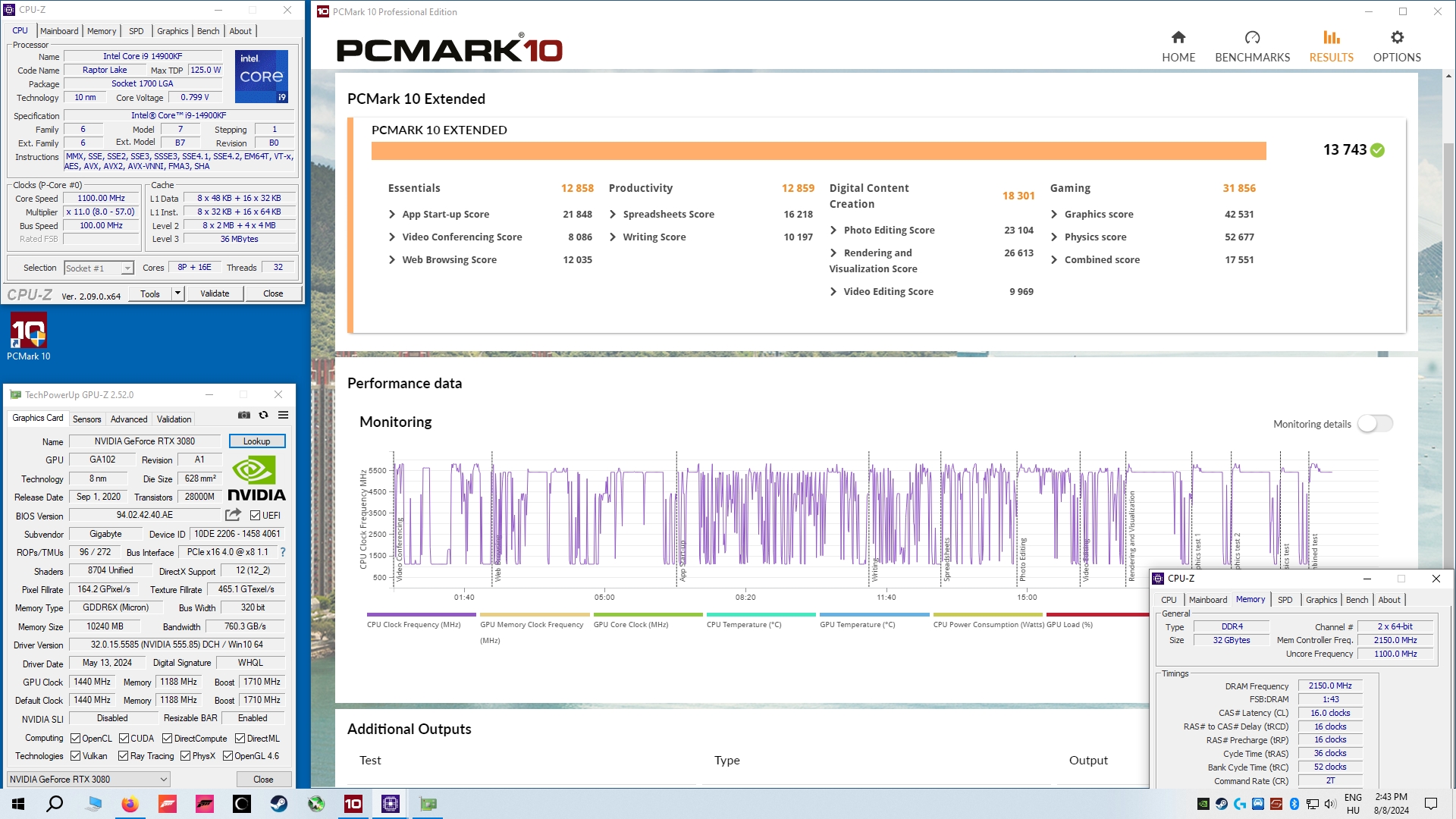
Task: Toggle CUDA checkbox in GPU-Z
Action: (x=124, y=739)
